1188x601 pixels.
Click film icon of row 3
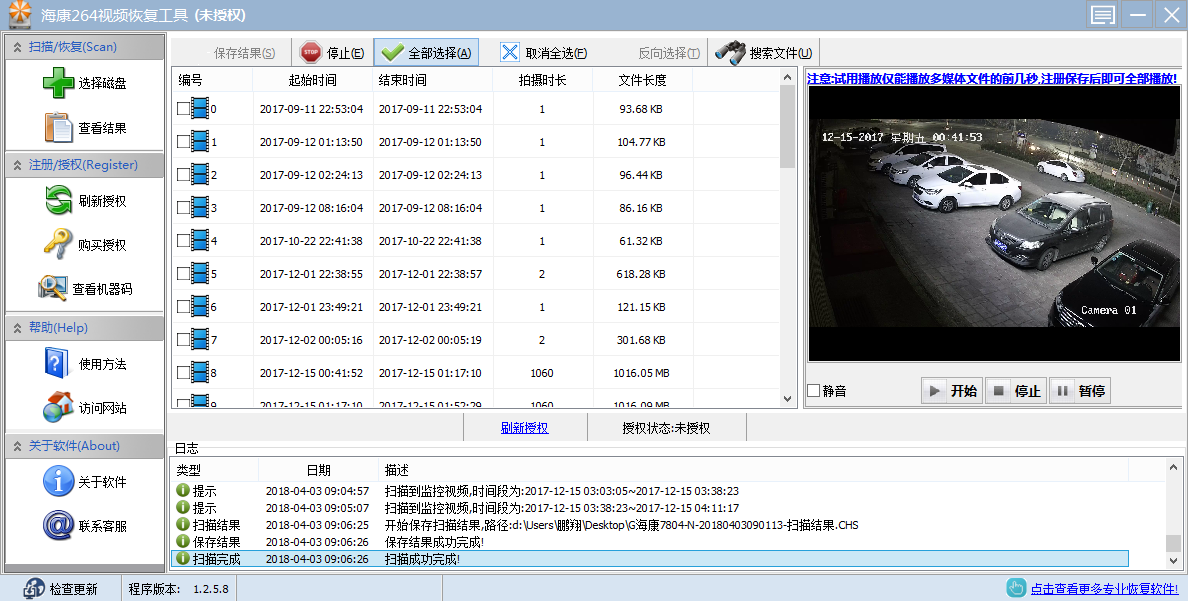coord(200,207)
